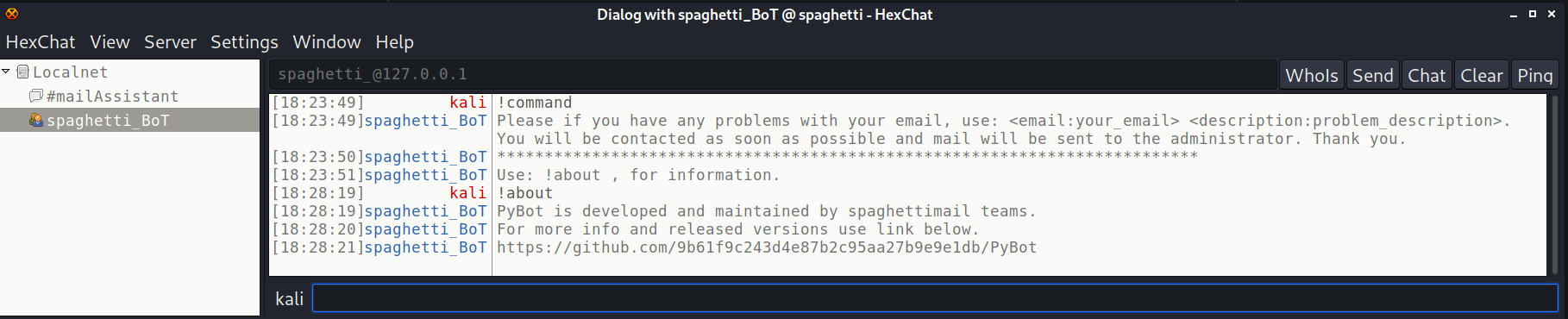Image resolution: width=1568 pixels, height=319 pixels.
Task: Click the #mailAssistant channel icon
Action: [36, 96]
